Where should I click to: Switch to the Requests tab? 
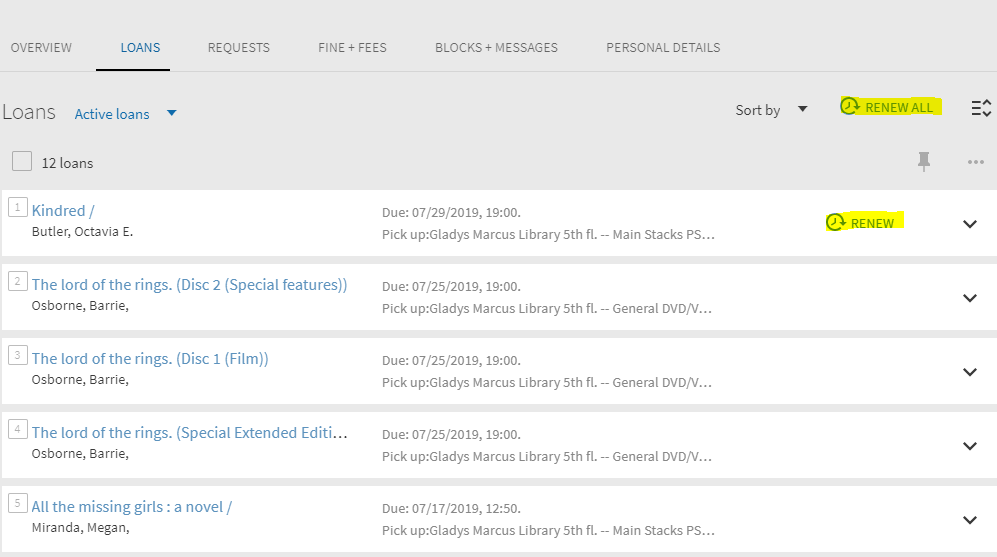(238, 48)
